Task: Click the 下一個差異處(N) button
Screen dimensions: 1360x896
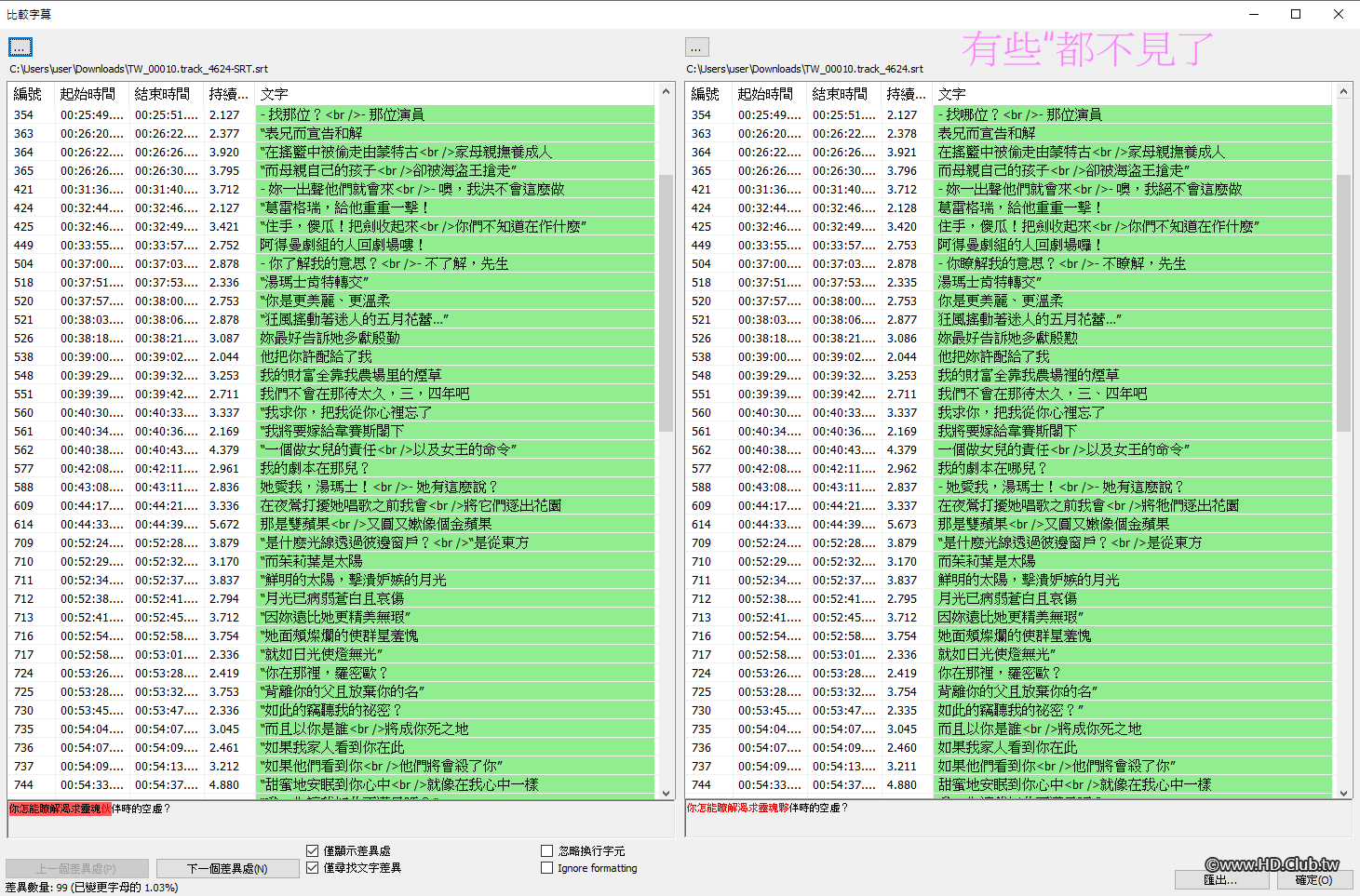Action: click(226, 867)
